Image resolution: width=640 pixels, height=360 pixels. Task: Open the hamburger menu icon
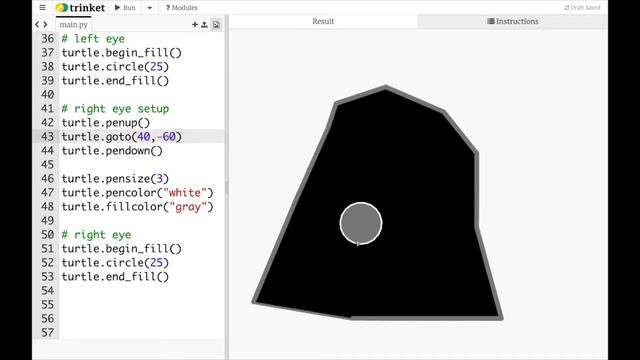(x=42, y=7)
